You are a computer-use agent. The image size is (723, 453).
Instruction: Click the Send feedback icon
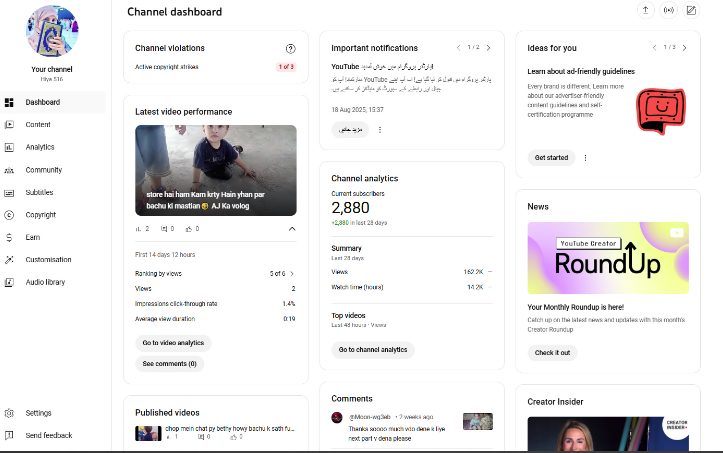click(x=9, y=435)
